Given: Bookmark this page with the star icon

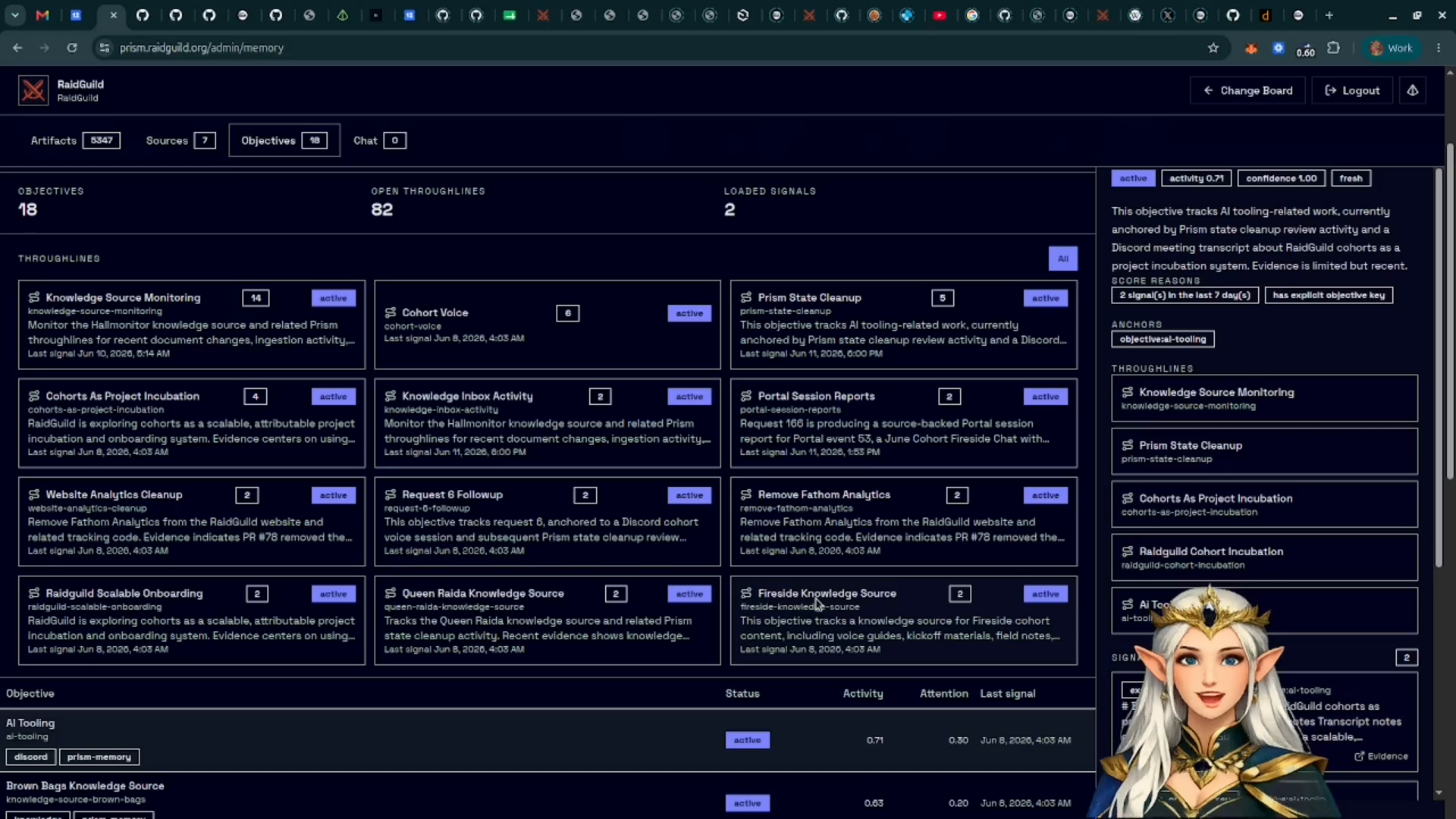Looking at the screenshot, I should click(1213, 48).
